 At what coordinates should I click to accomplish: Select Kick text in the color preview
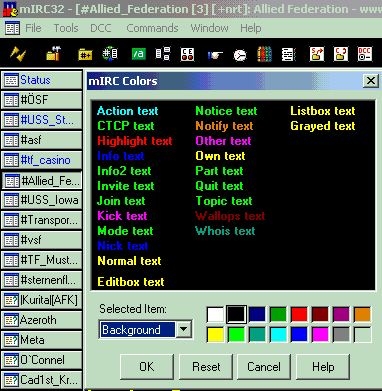click(x=122, y=216)
